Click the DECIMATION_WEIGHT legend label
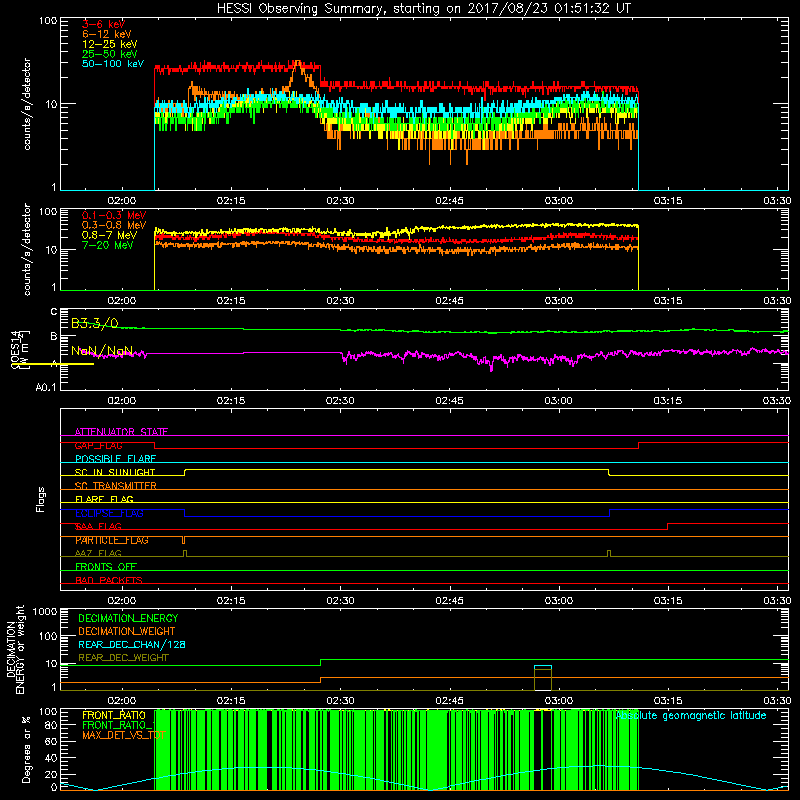 point(127,632)
